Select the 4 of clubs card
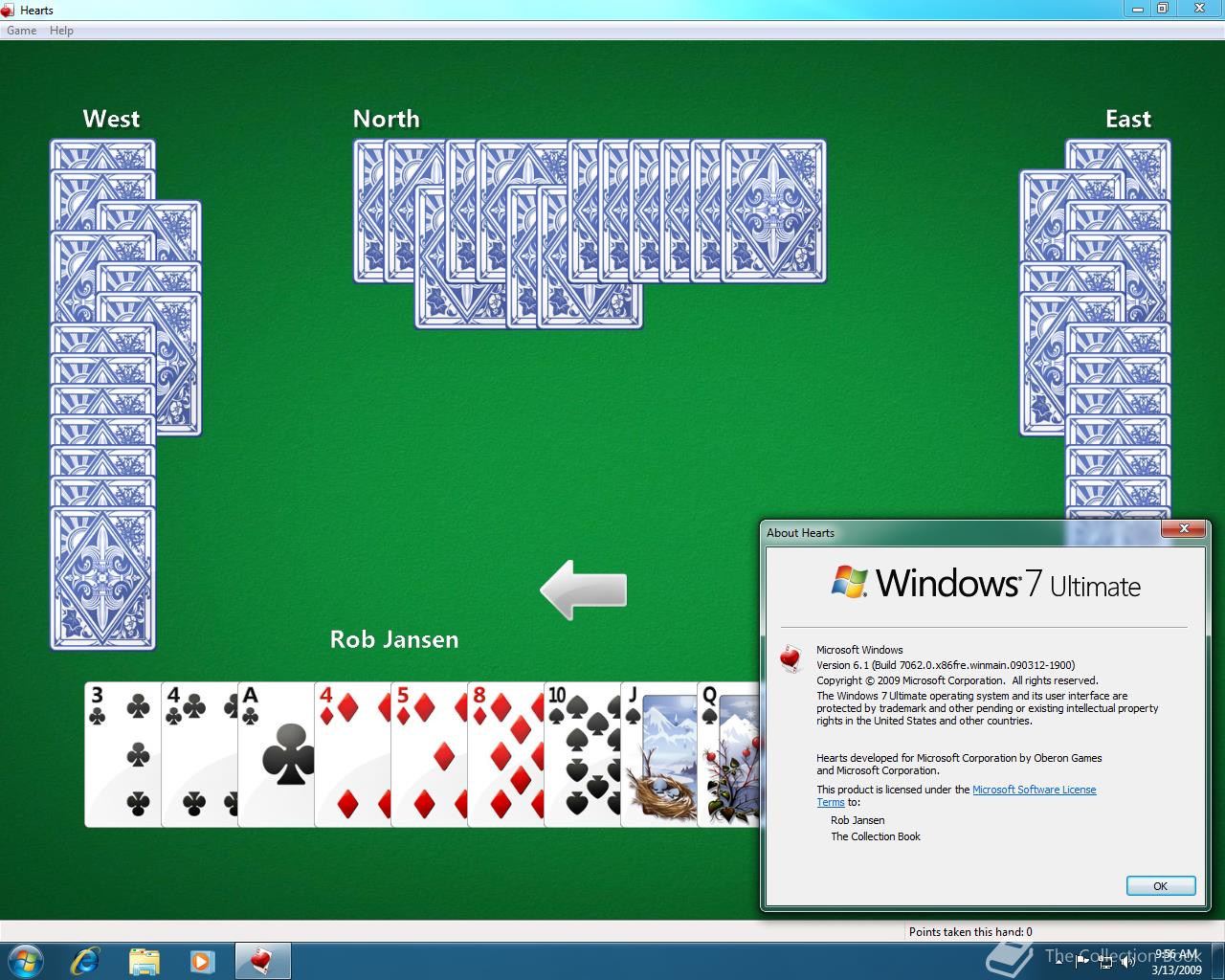Screen dimensions: 1225x980 (x=199, y=754)
